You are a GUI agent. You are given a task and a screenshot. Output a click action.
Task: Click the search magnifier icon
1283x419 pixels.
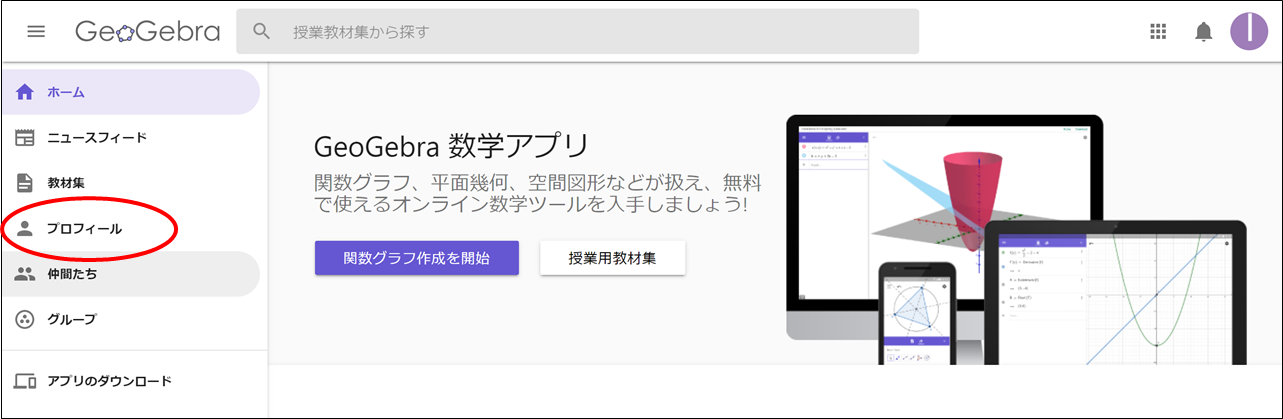[262, 31]
